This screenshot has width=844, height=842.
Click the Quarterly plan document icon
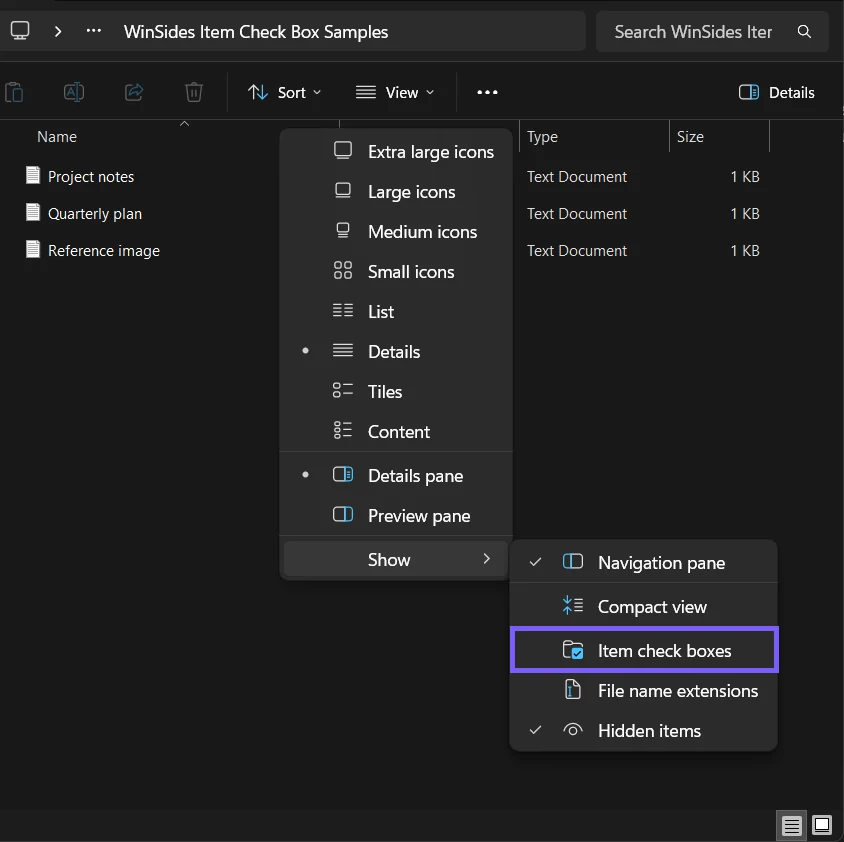[x=33, y=212]
